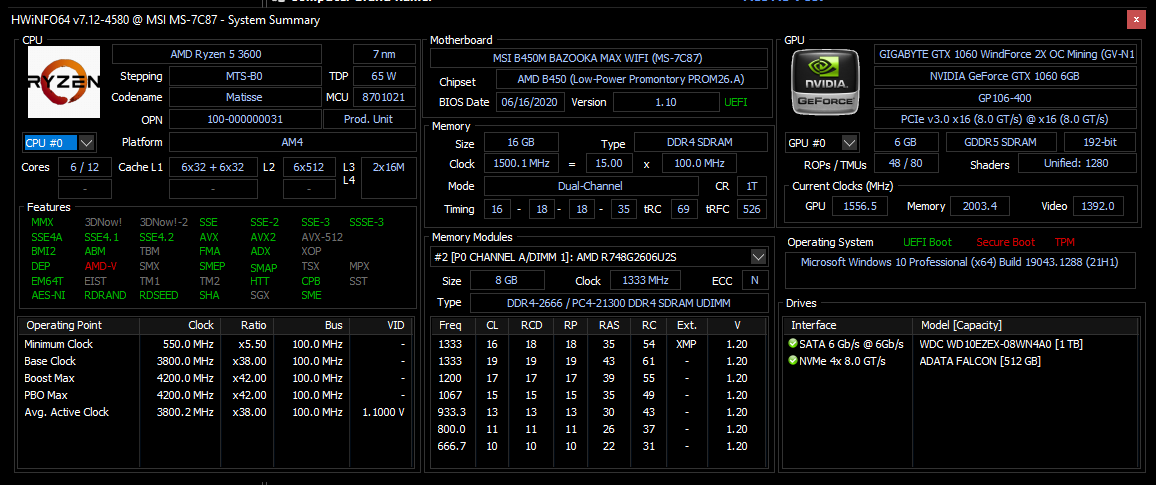Click the BIOS version 1.10 field
The image size is (1156, 485).
[x=666, y=102]
